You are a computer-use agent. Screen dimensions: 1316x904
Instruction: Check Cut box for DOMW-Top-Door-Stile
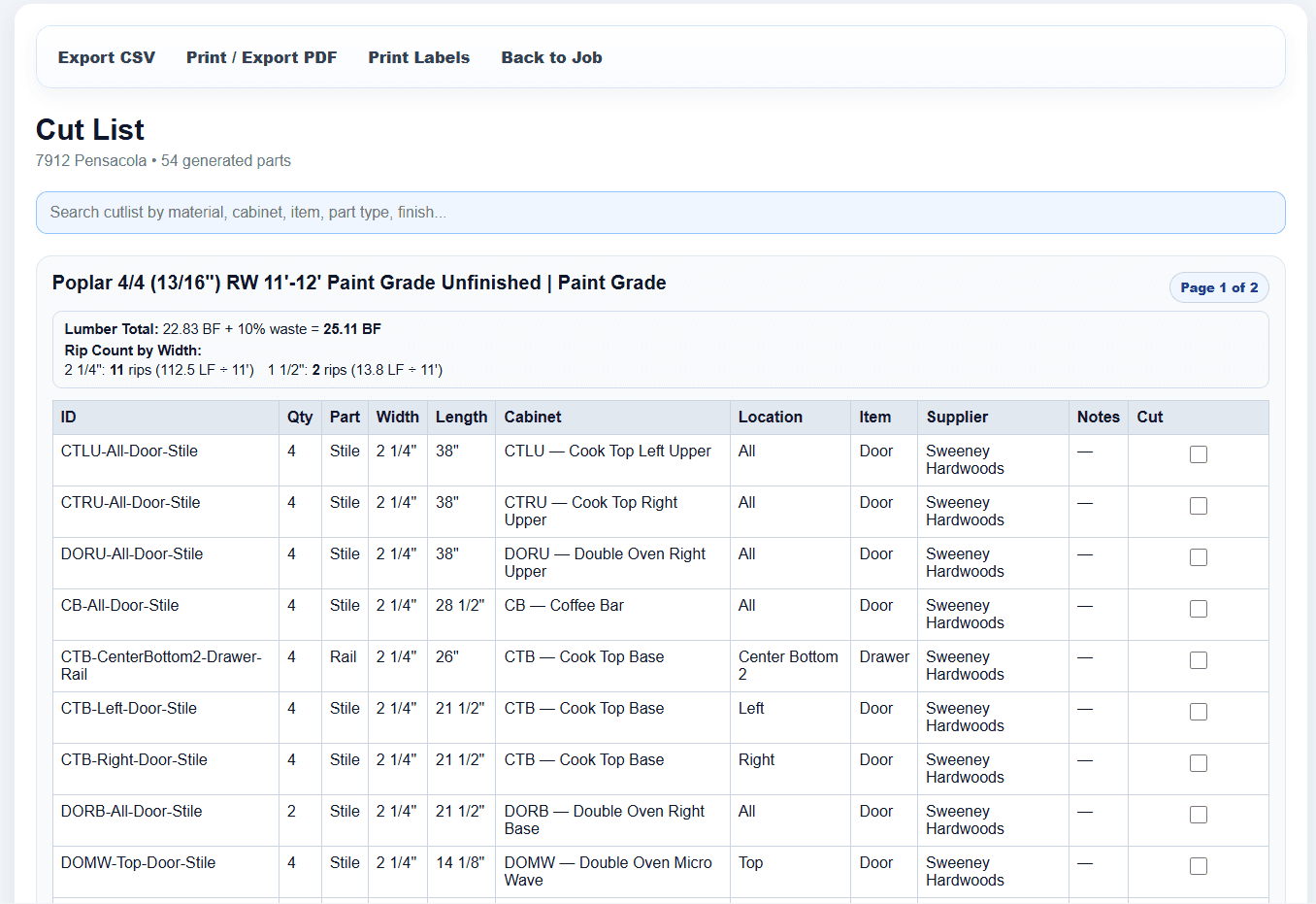click(x=1199, y=866)
